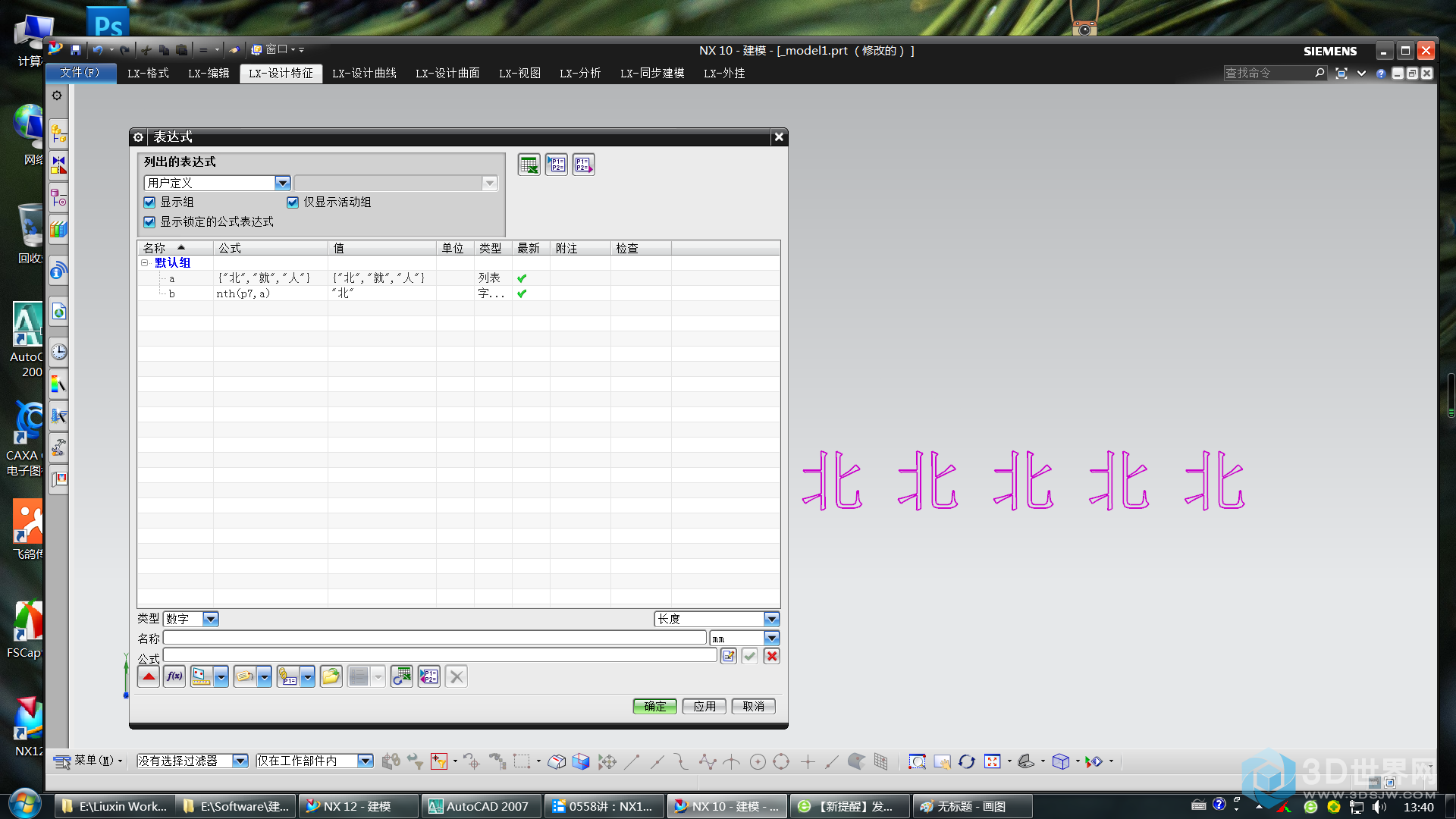Click the gray X delete expression button

click(457, 676)
